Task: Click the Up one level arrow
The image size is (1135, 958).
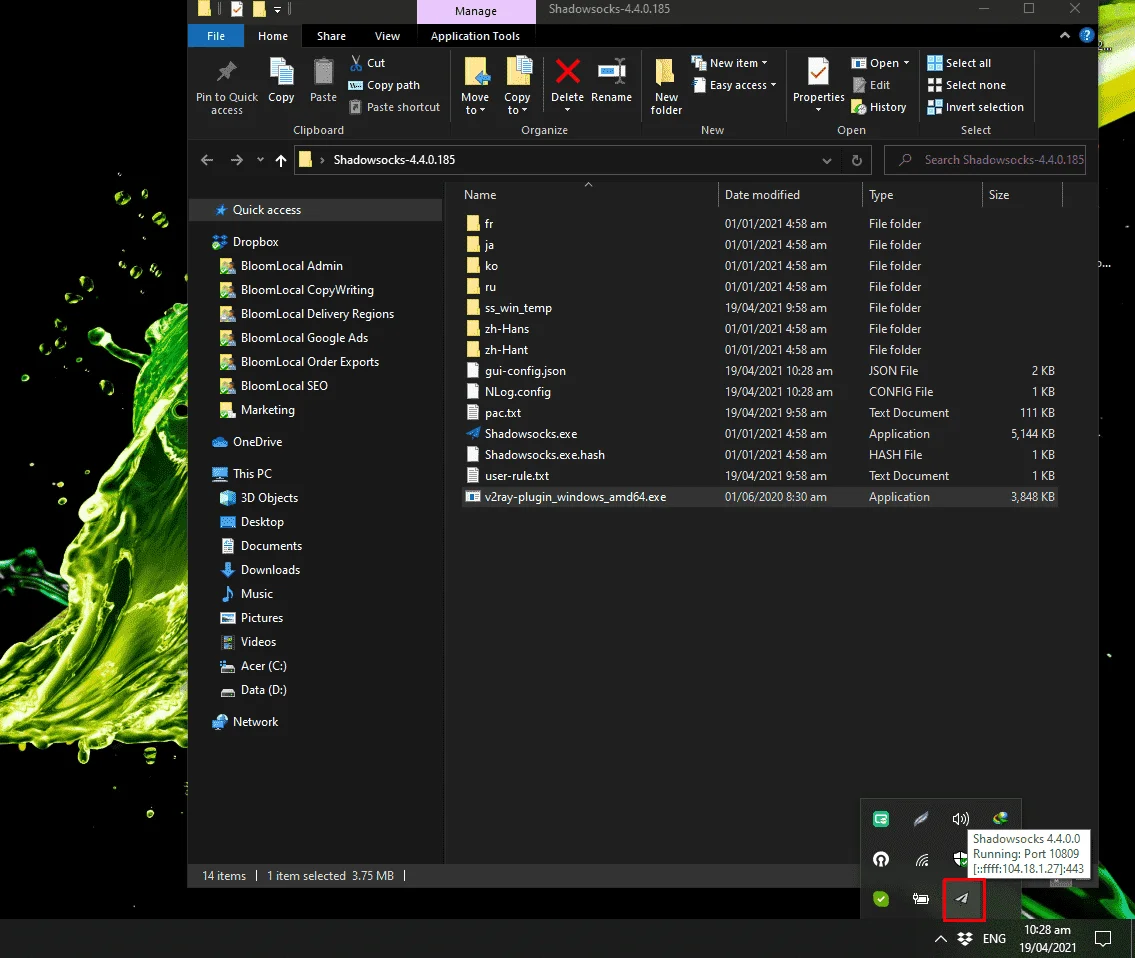Action: 281,160
